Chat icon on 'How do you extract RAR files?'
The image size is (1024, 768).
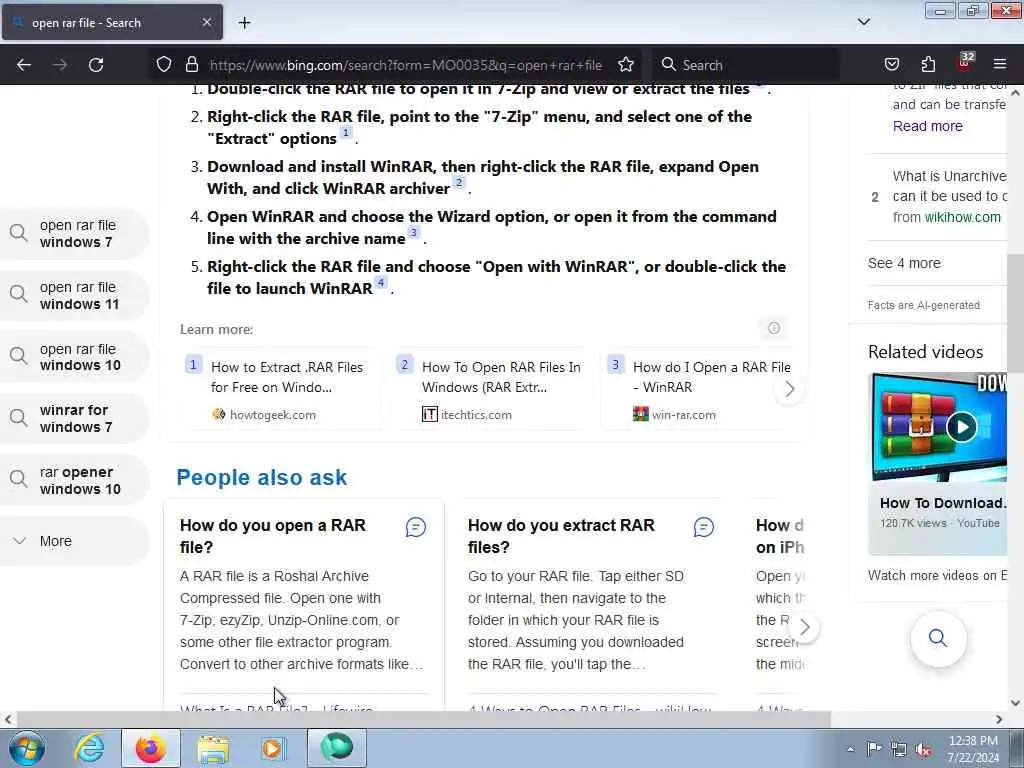pos(703,527)
